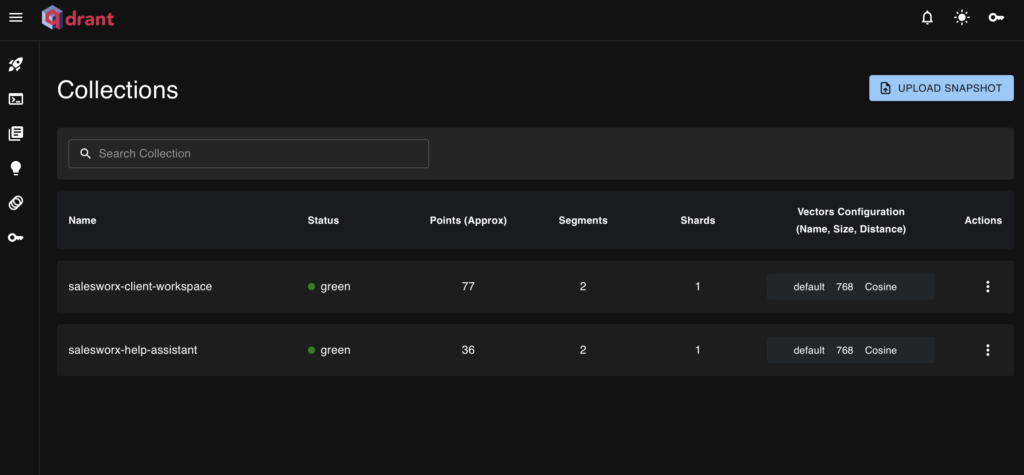Focus the Search Collection field
1024x475 pixels.
[248, 153]
